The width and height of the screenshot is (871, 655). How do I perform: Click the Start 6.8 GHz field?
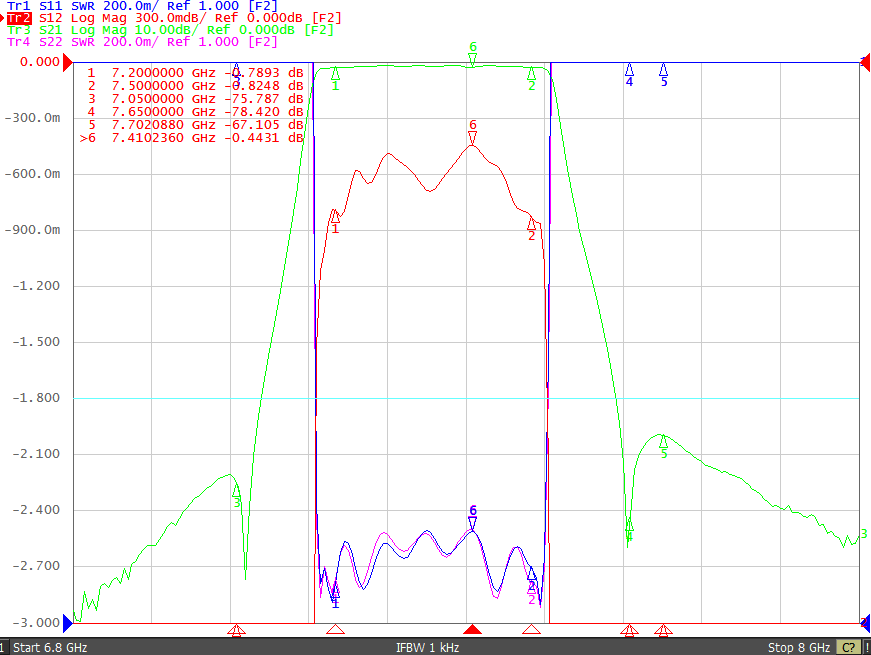50,648
